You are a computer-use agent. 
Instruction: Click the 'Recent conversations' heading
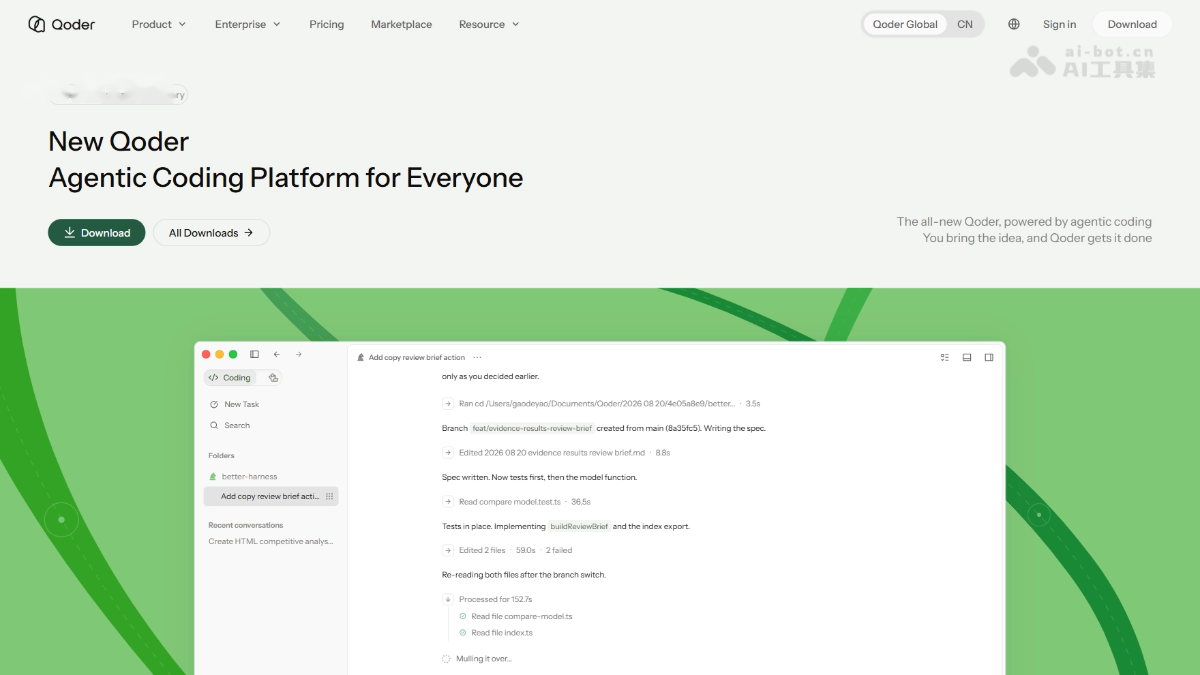pos(245,525)
